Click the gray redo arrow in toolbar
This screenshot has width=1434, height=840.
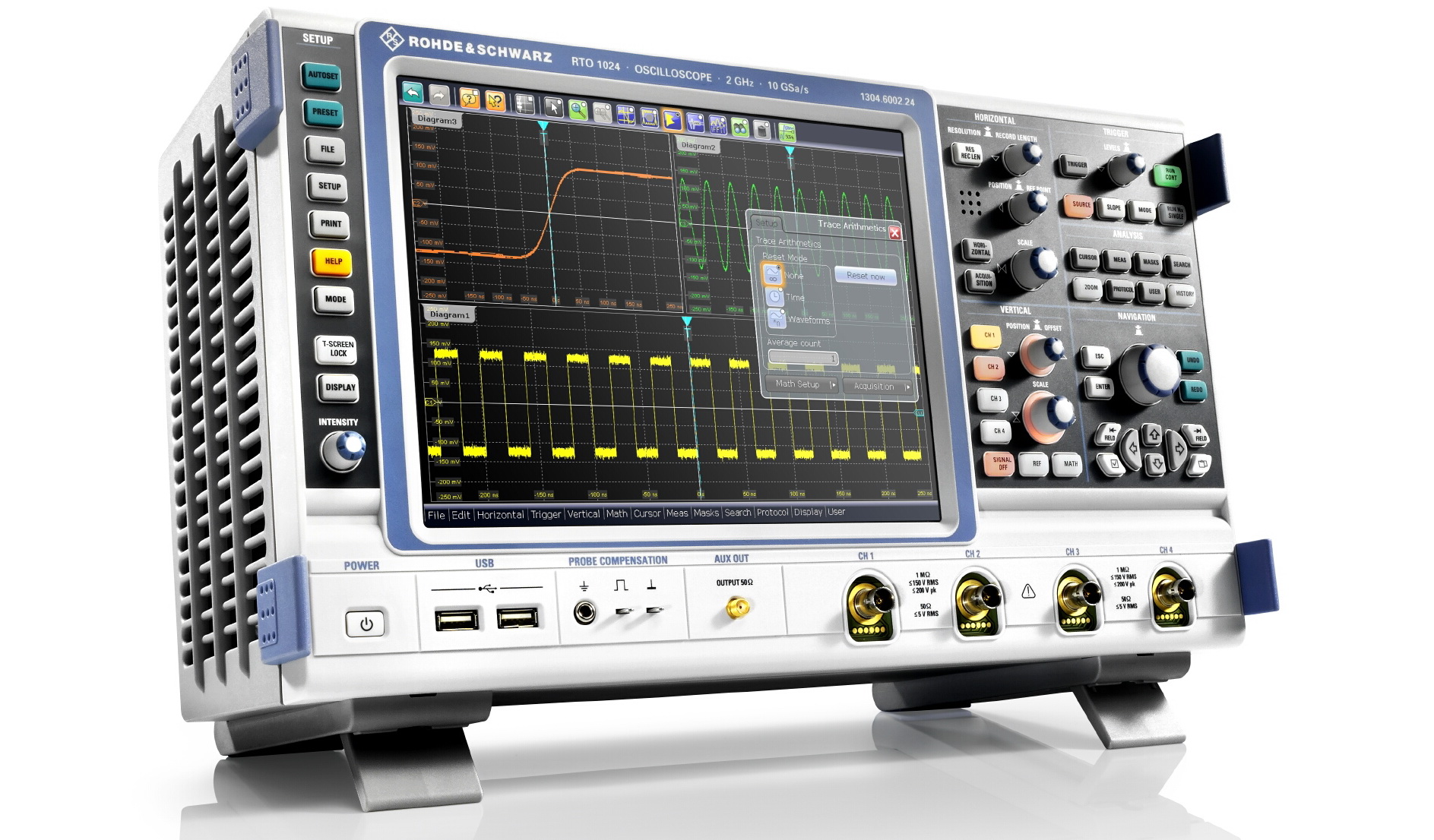tap(438, 95)
